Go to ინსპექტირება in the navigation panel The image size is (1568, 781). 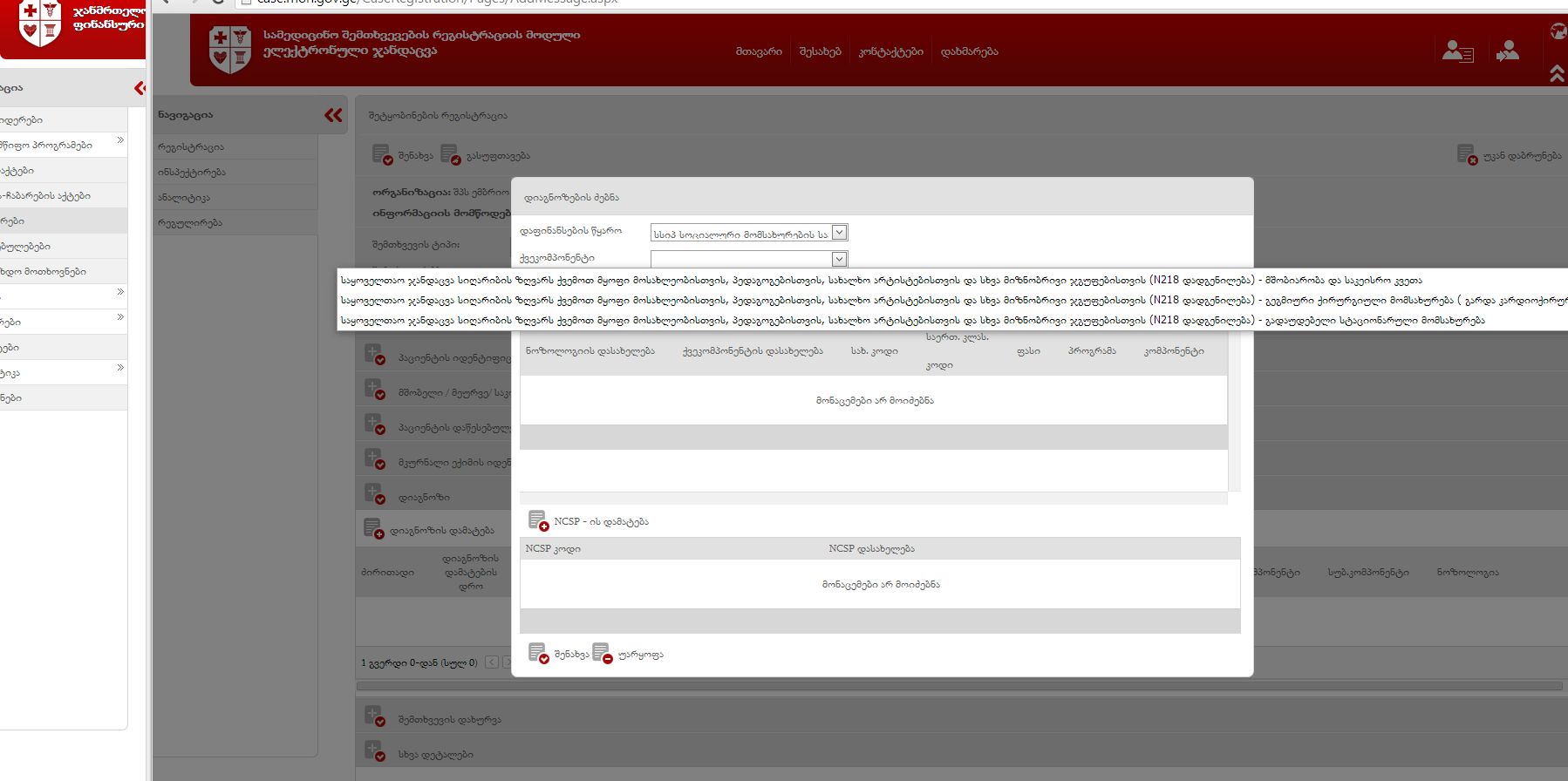coord(192,173)
